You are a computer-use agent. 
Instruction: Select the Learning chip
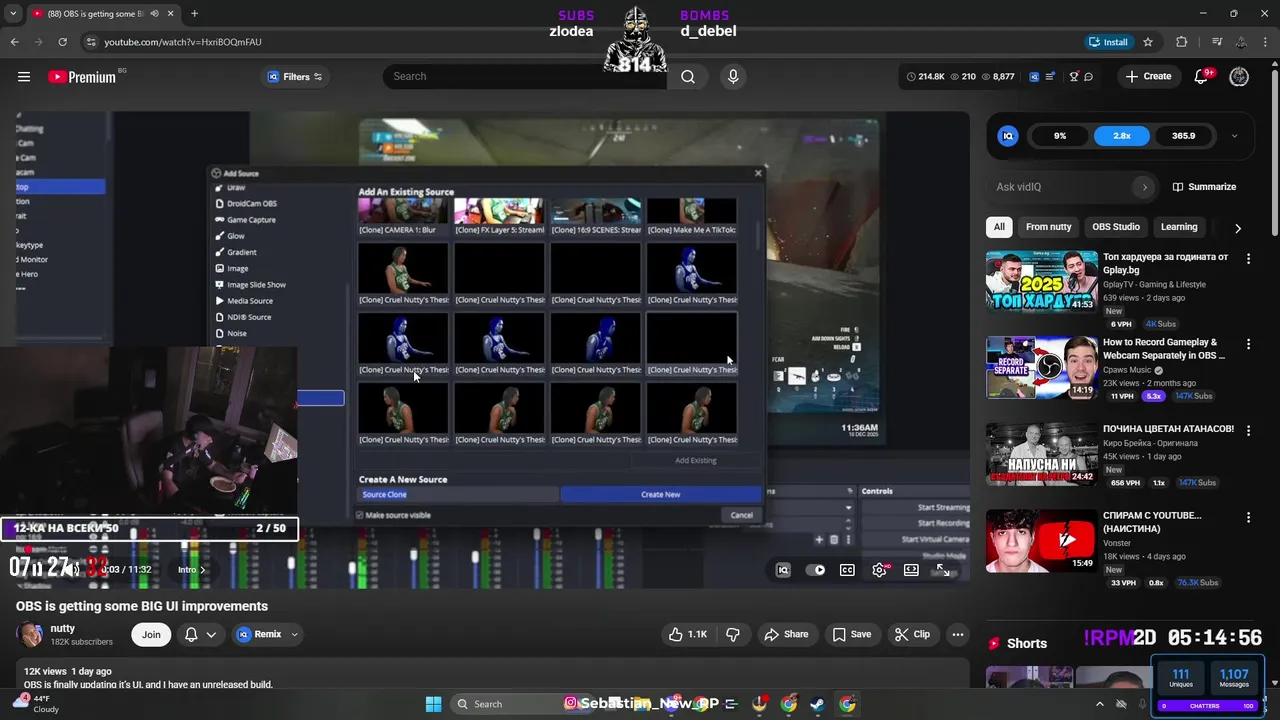pyautogui.click(x=1179, y=227)
